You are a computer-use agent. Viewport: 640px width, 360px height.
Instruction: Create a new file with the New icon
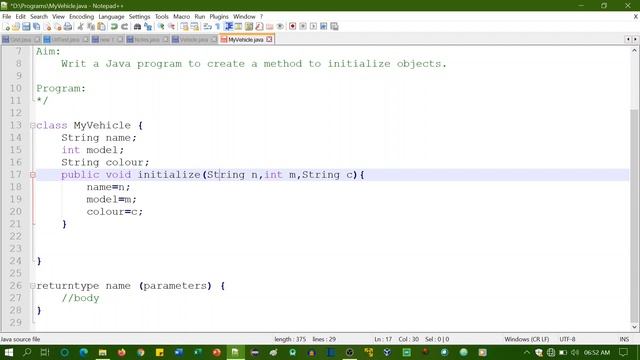point(6,27)
